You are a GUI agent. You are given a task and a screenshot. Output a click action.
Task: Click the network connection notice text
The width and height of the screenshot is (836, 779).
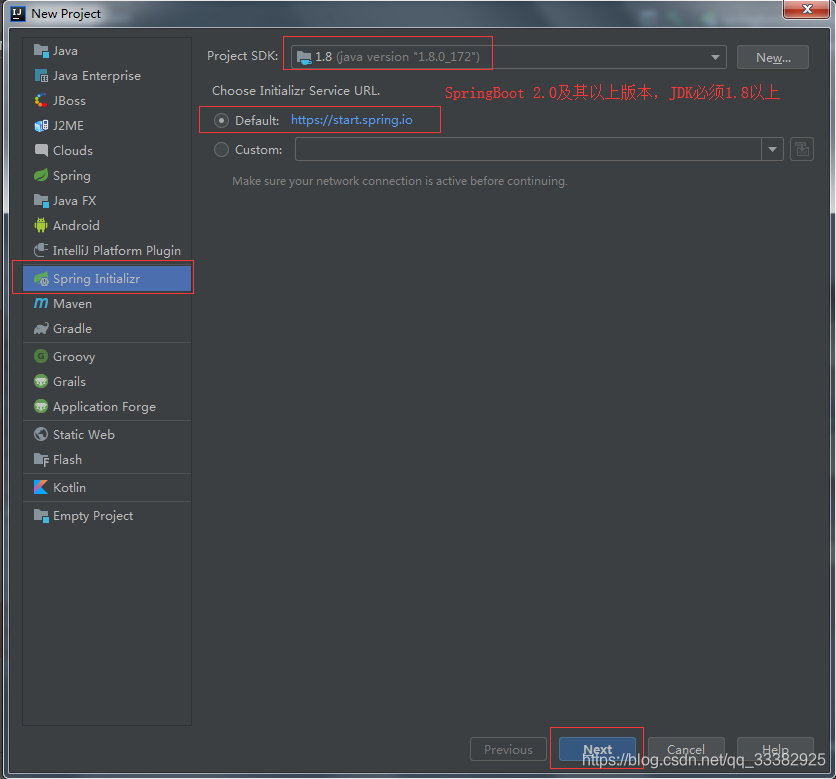click(400, 181)
